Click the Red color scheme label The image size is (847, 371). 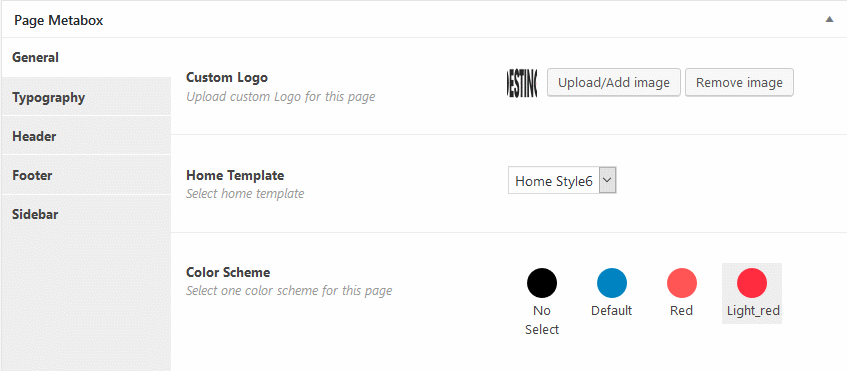coord(682,311)
